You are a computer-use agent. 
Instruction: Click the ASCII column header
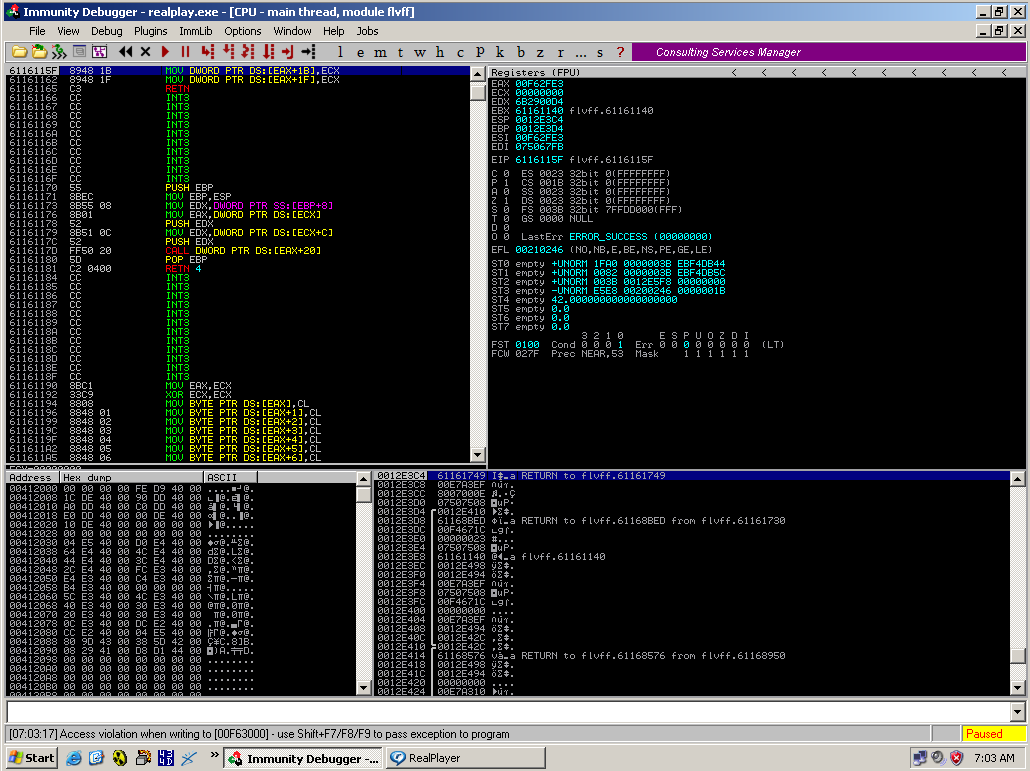(230, 477)
